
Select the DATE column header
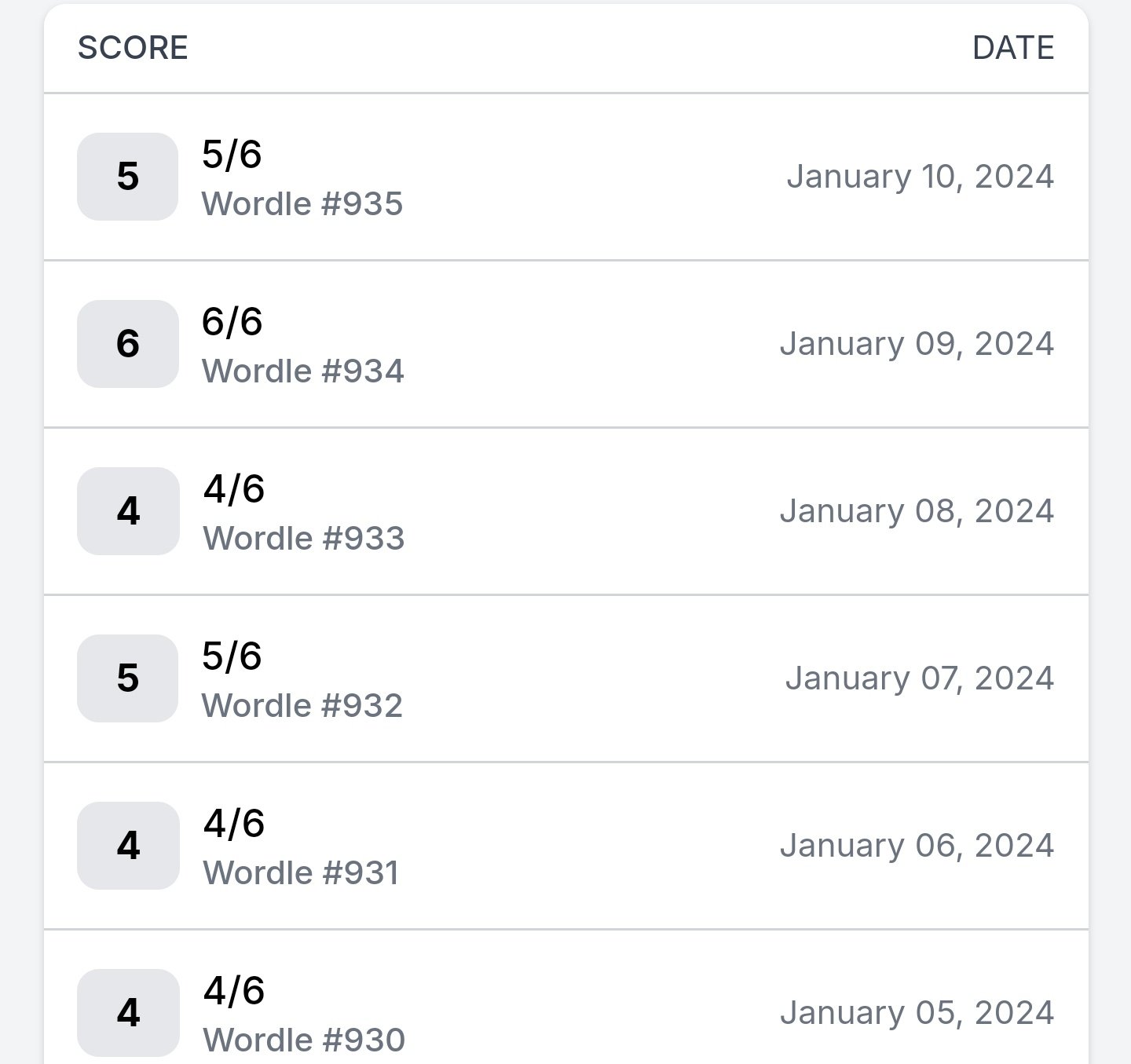tap(1013, 48)
